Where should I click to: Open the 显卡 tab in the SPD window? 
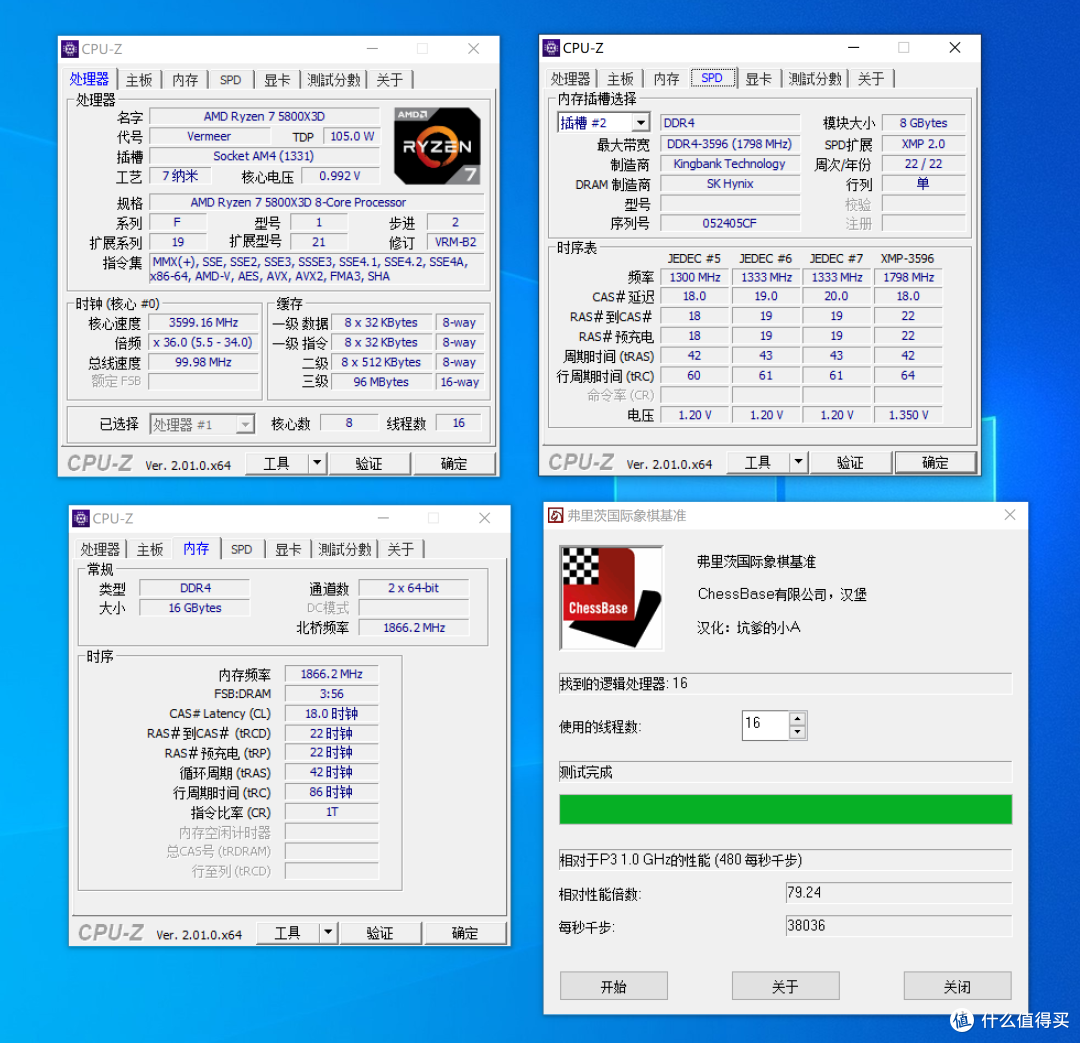(x=758, y=79)
